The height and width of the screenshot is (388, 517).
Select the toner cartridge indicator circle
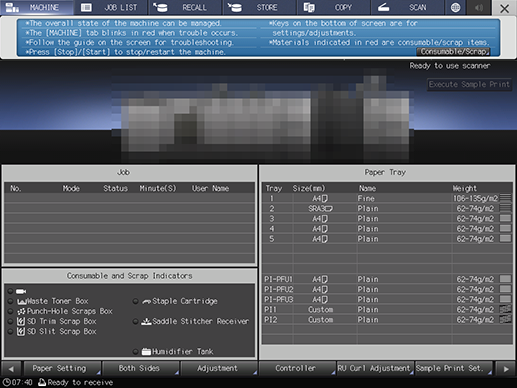[x=10, y=291]
